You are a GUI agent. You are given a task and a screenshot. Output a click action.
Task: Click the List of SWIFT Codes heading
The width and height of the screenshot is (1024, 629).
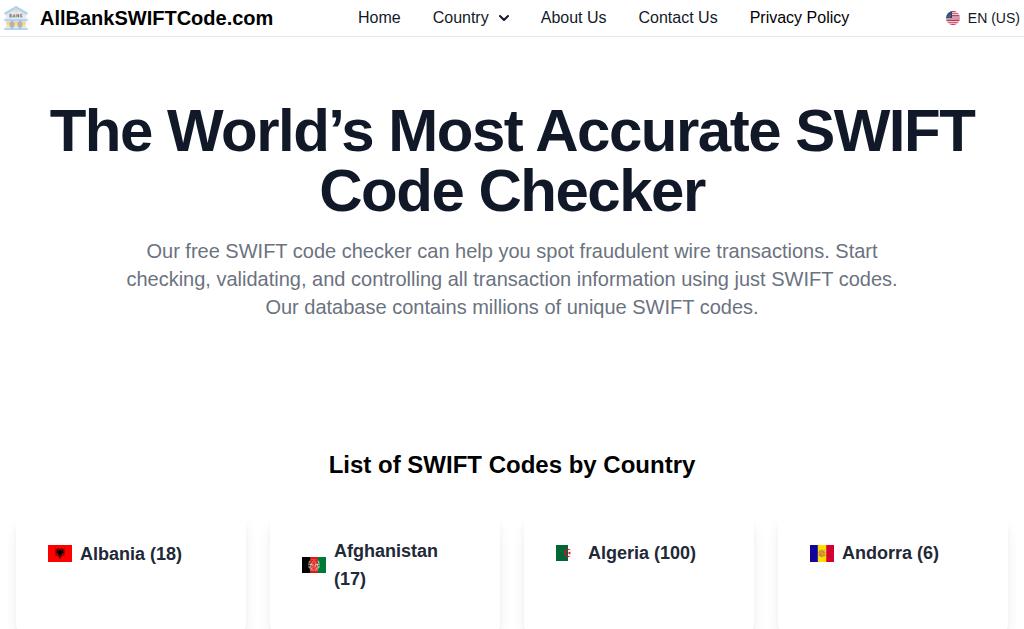(x=512, y=465)
